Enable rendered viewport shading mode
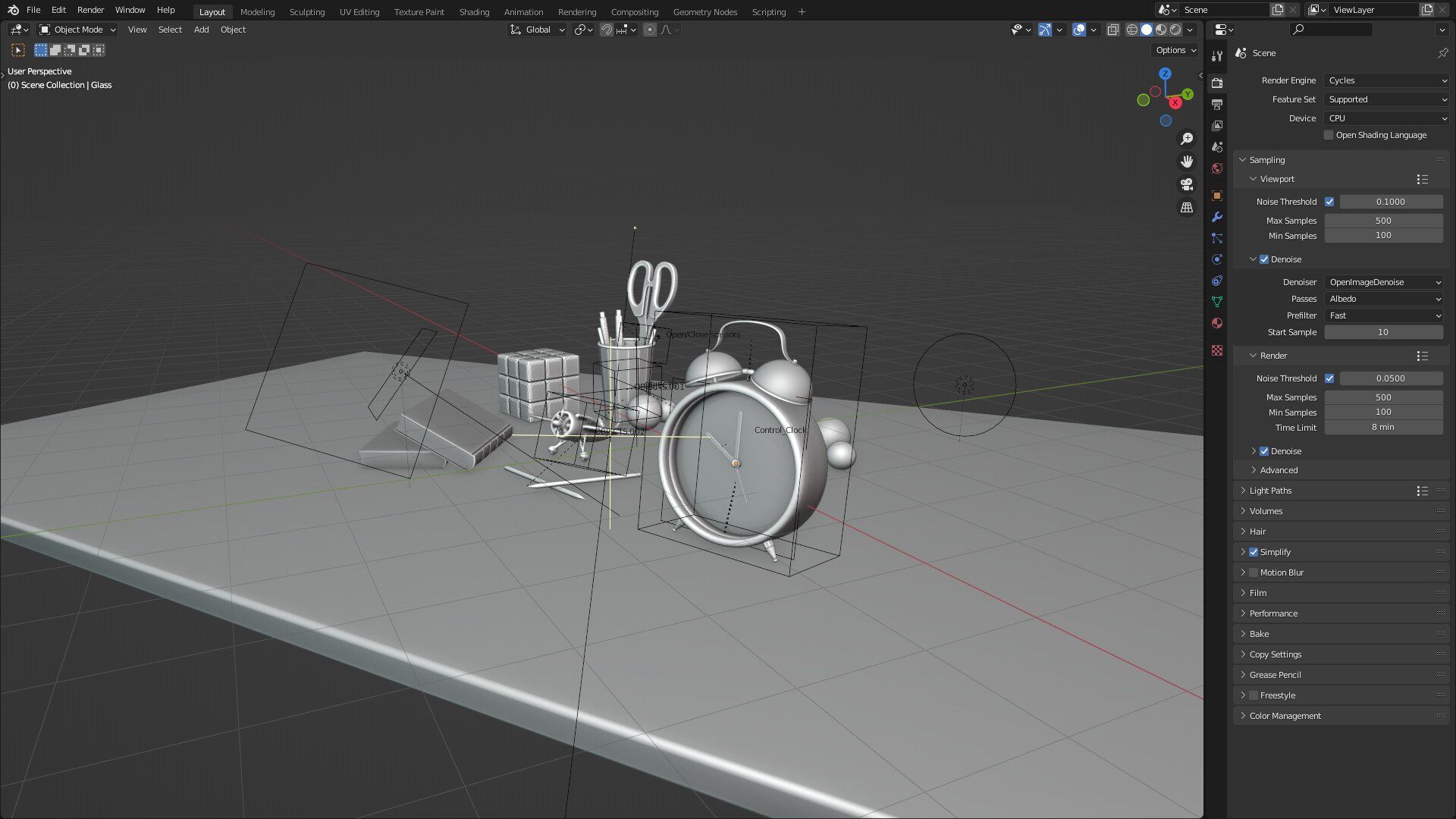 click(1175, 30)
